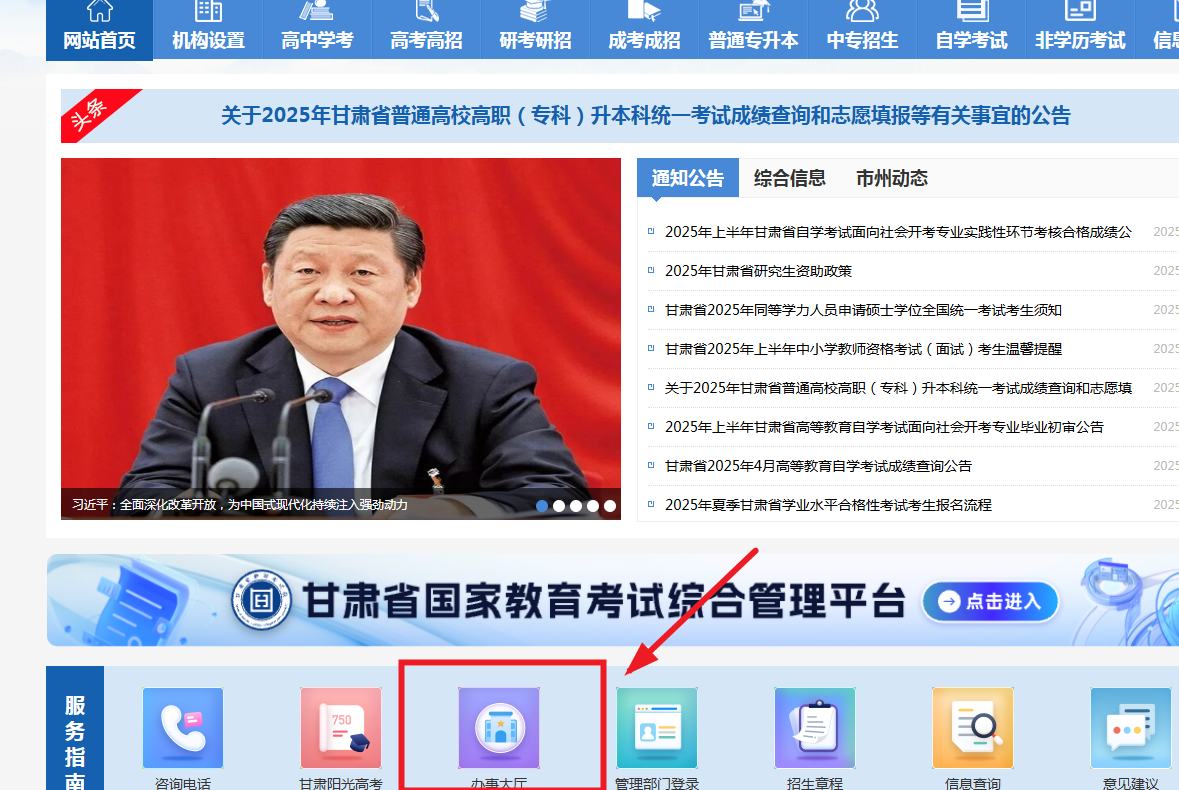1179x790 pixels.
Task: Select the second carousel indicator dot
Action: [x=559, y=506]
